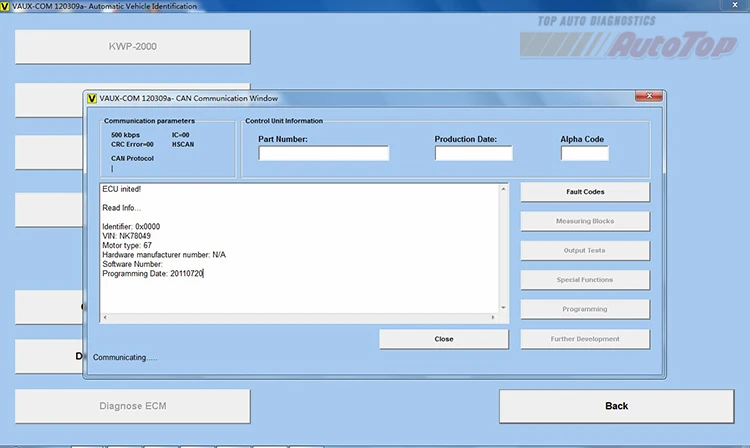Image resolution: width=750 pixels, height=448 pixels.
Task: Click the VAUX-COM icon in main window title bar
Action: coord(5,6)
